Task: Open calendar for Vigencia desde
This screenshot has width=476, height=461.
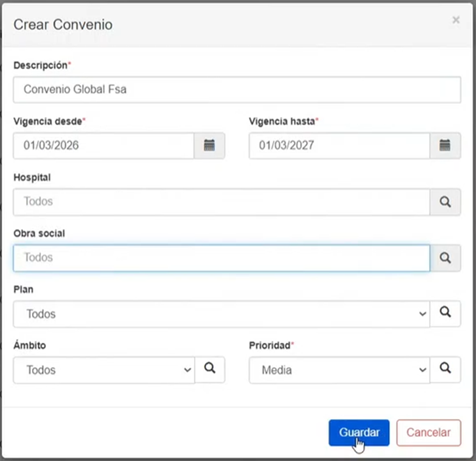Action: [x=209, y=146]
